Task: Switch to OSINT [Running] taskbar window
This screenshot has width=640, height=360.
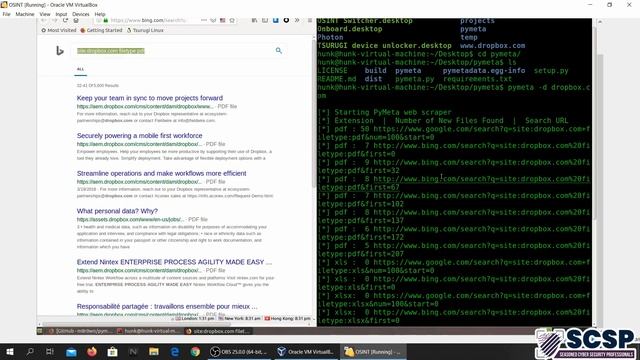Action: [373, 351]
